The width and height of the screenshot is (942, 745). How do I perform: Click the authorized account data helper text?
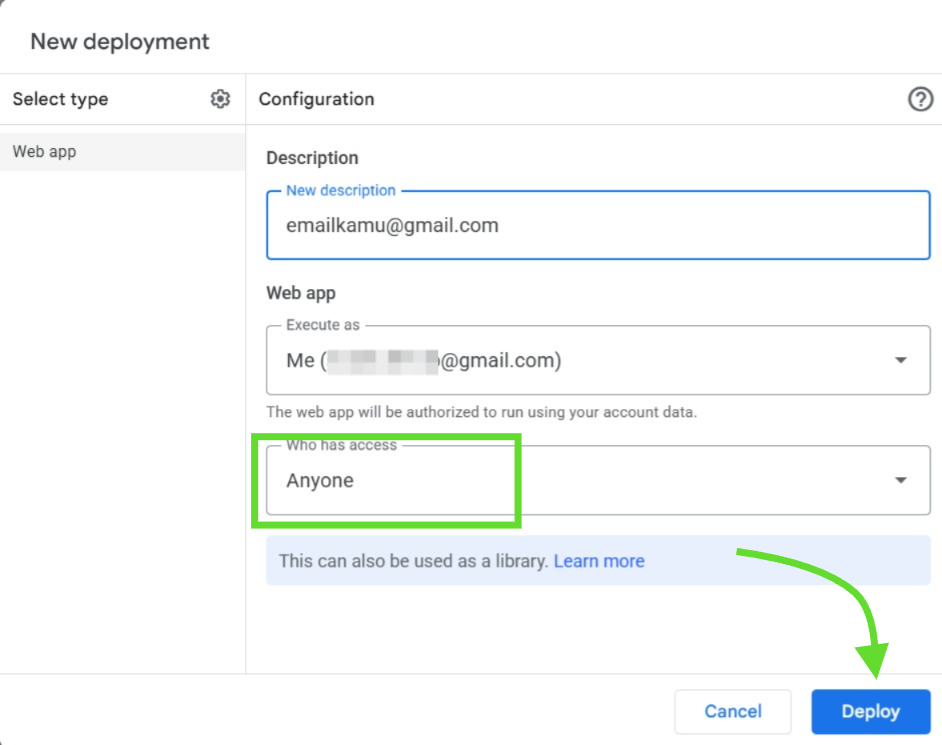coord(481,412)
